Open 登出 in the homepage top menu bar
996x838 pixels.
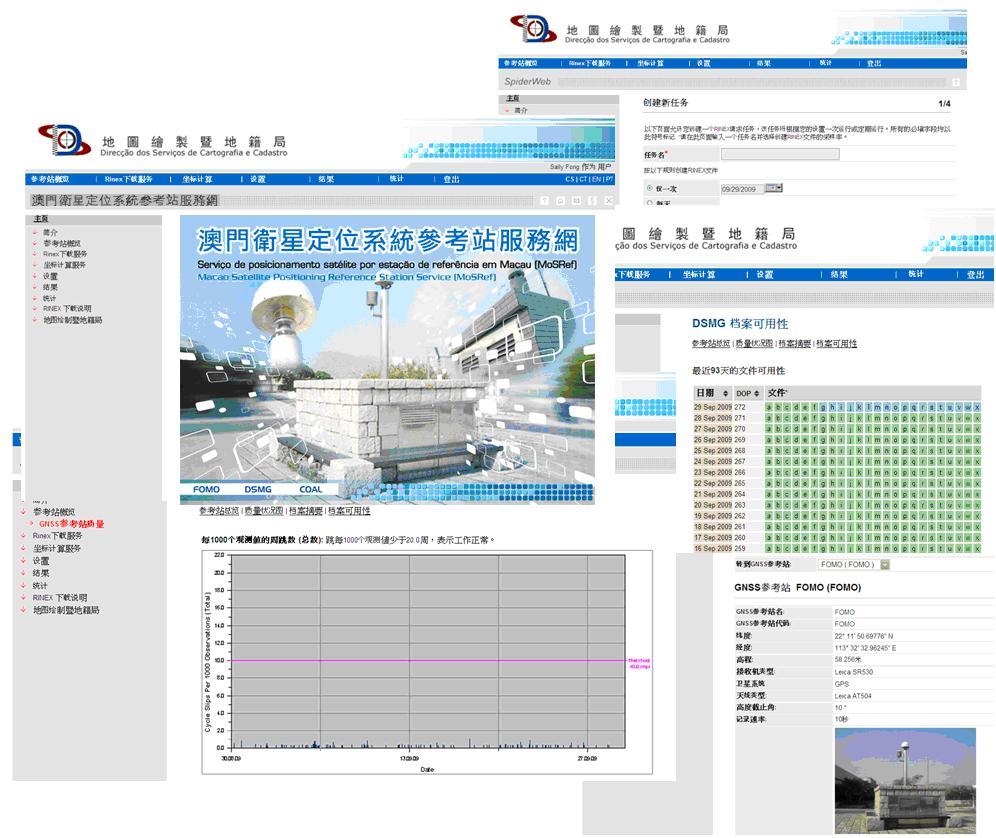tap(452, 180)
